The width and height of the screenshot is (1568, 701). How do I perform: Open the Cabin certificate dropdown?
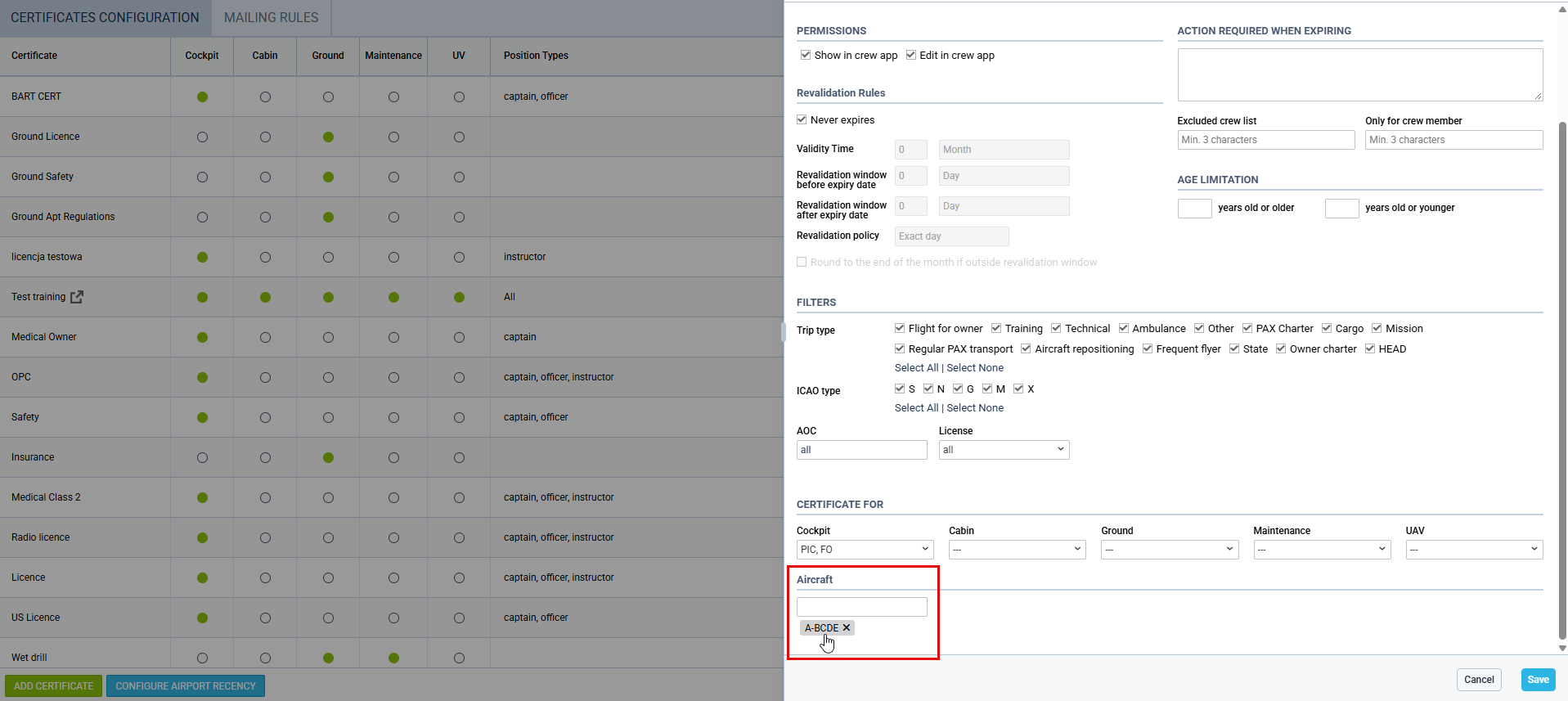(1017, 550)
